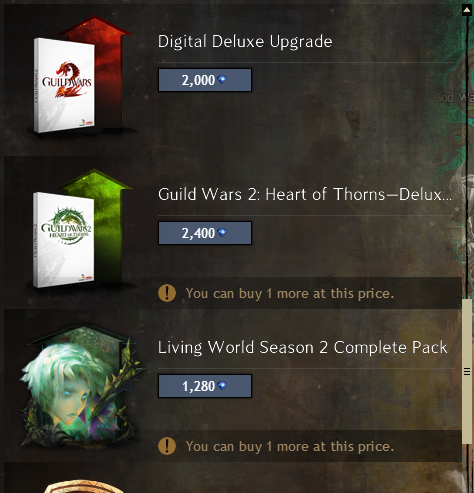Click the Heart of Thorns box art icon
Image resolution: width=474 pixels, height=493 pixels.
point(80,229)
